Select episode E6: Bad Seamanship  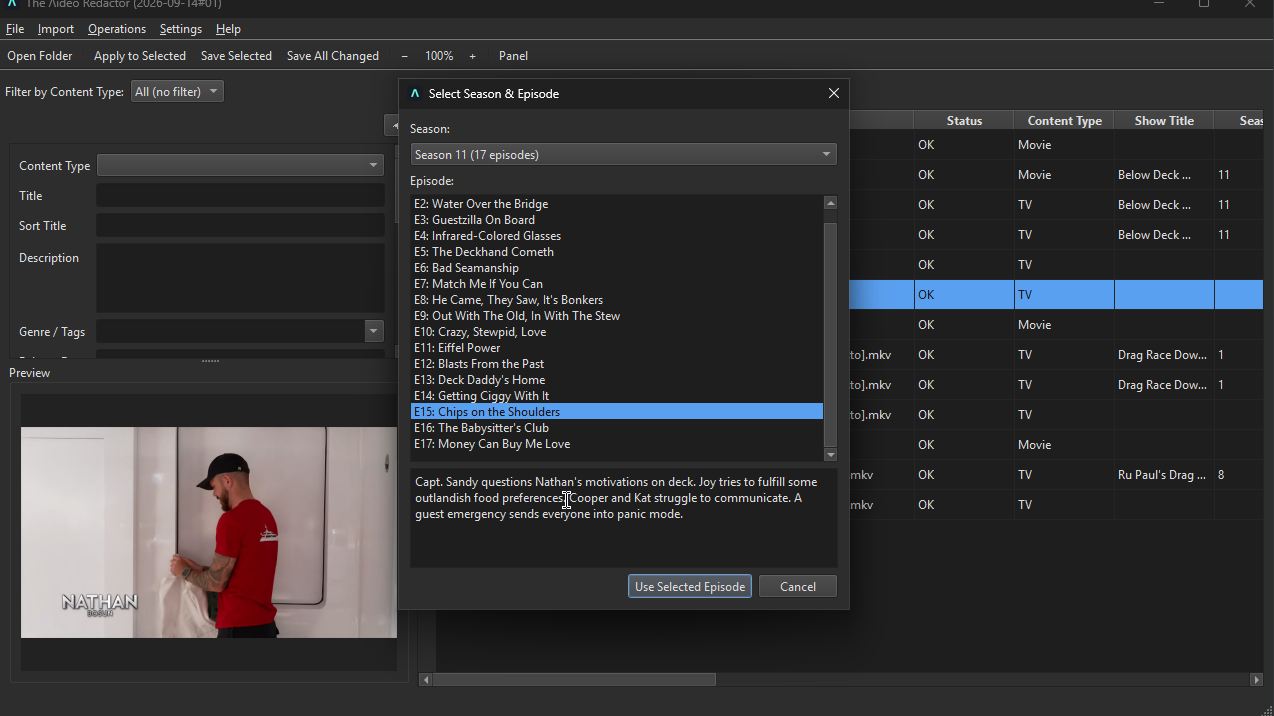pos(616,268)
